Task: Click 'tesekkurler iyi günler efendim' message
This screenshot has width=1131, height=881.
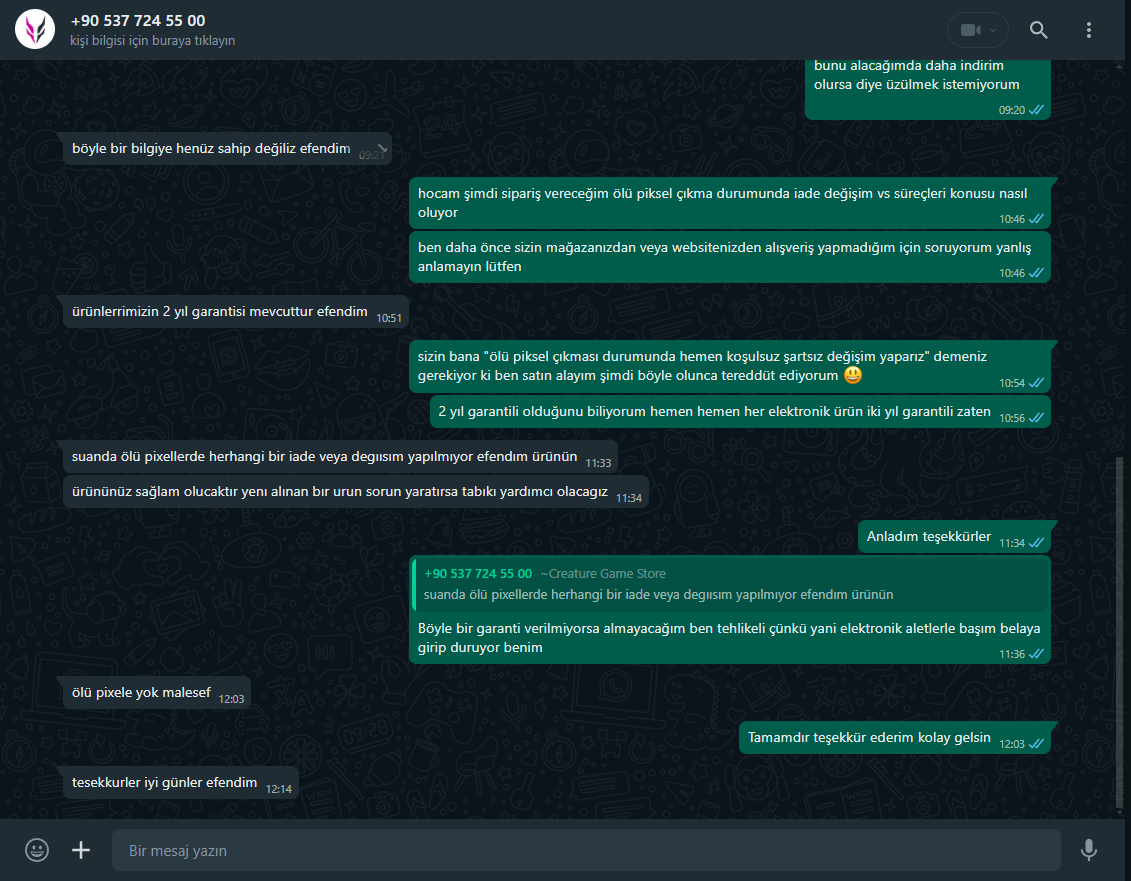Action: point(180,783)
